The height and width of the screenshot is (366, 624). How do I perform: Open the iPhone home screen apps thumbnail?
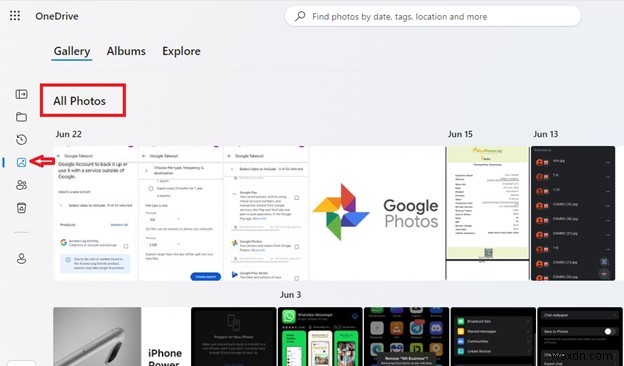point(407,337)
